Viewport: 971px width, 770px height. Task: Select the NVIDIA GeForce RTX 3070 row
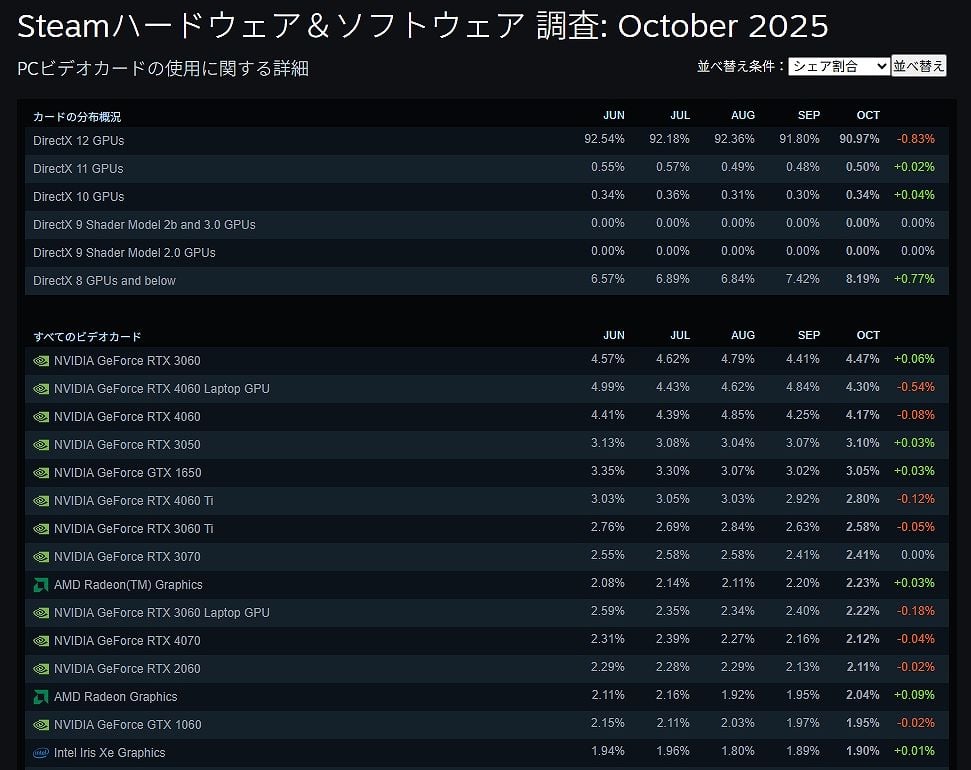pos(127,557)
